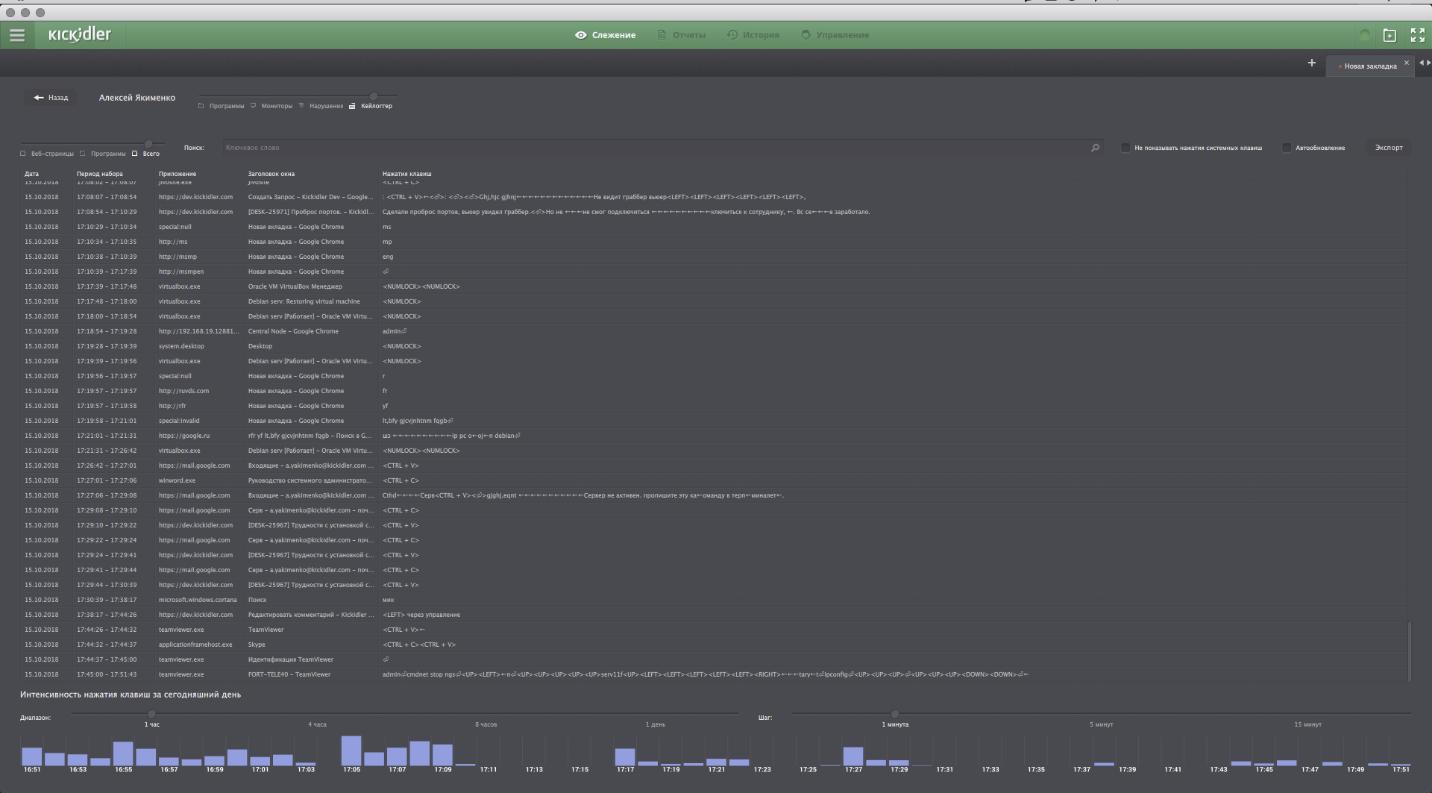Viewport: 1432px width, 793px height.
Task: Select the applicationframehost.exe Skype row
Action: tap(712, 645)
